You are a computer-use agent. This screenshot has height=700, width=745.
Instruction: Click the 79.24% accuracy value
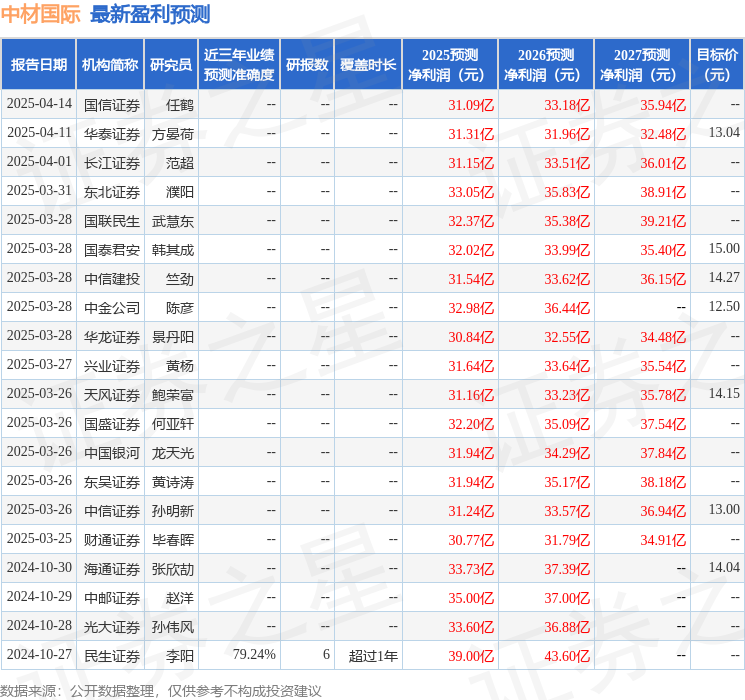point(254,656)
